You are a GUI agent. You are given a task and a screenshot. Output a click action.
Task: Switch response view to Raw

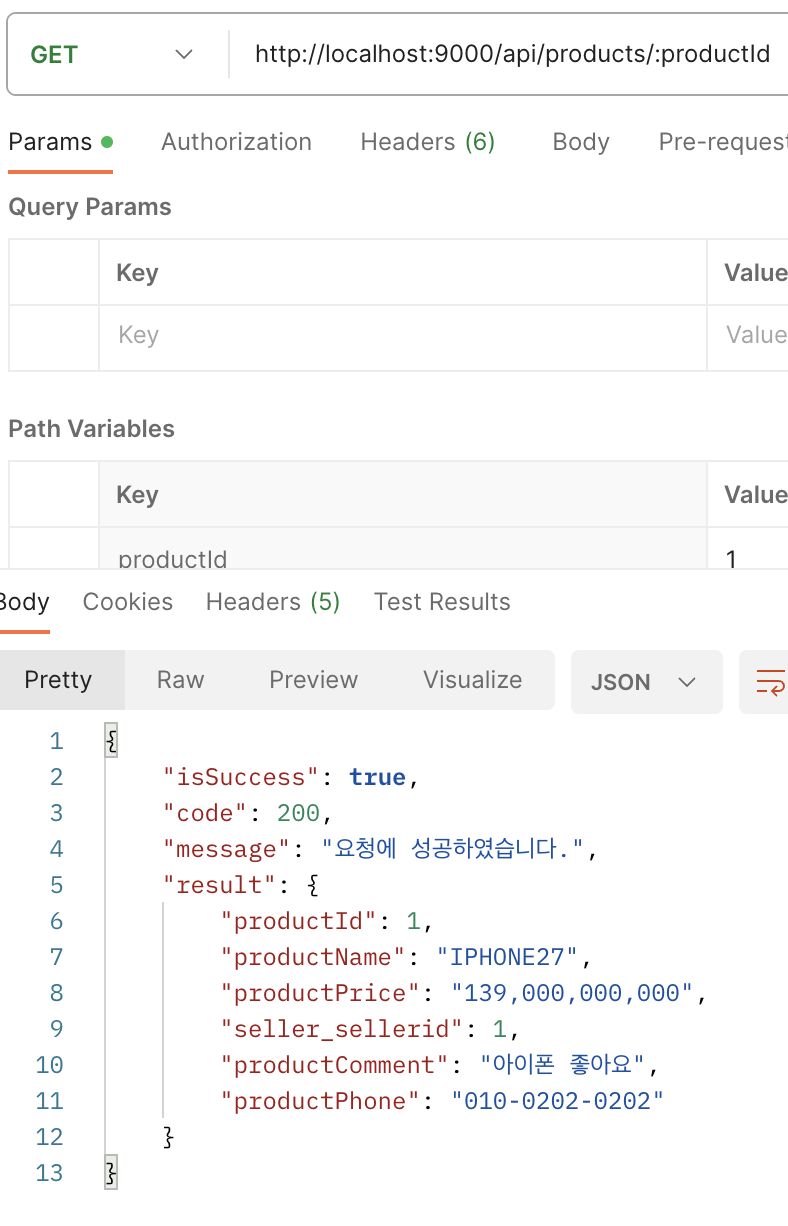pyautogui.click(x=181, y=680)
